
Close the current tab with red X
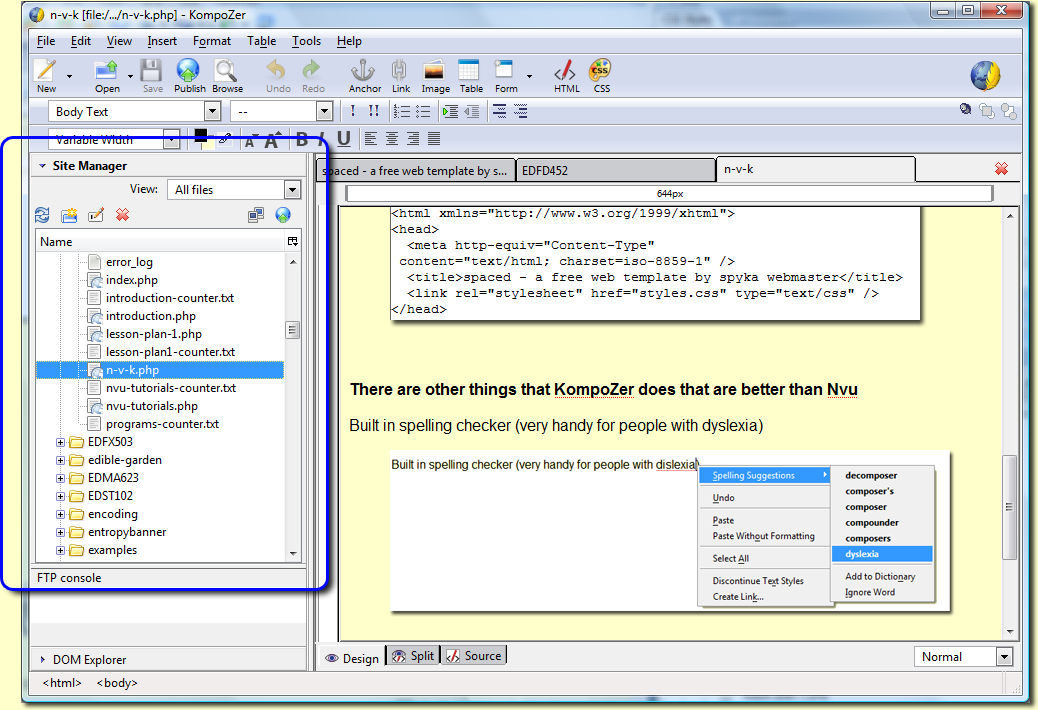(1001, 169)
